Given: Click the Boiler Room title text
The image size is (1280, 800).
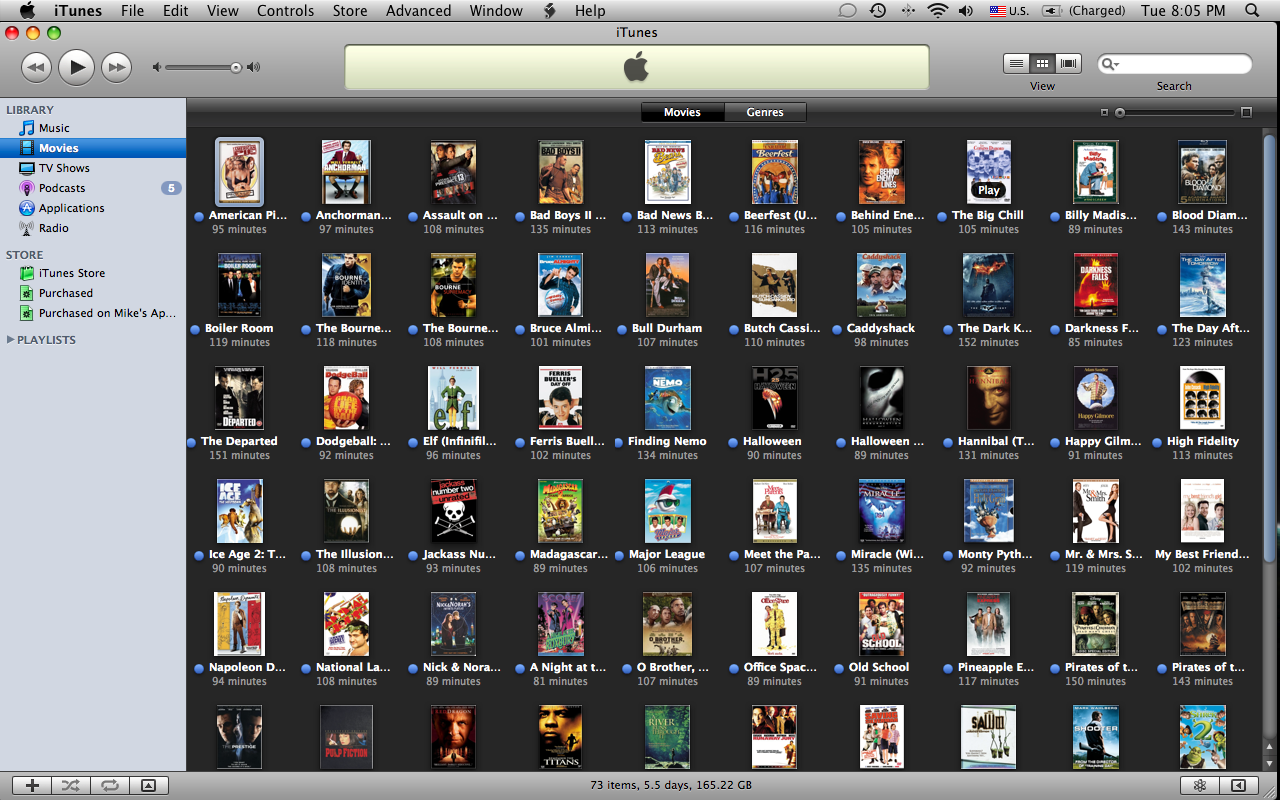Looking at the screenshot, I should tap(239, 328).
